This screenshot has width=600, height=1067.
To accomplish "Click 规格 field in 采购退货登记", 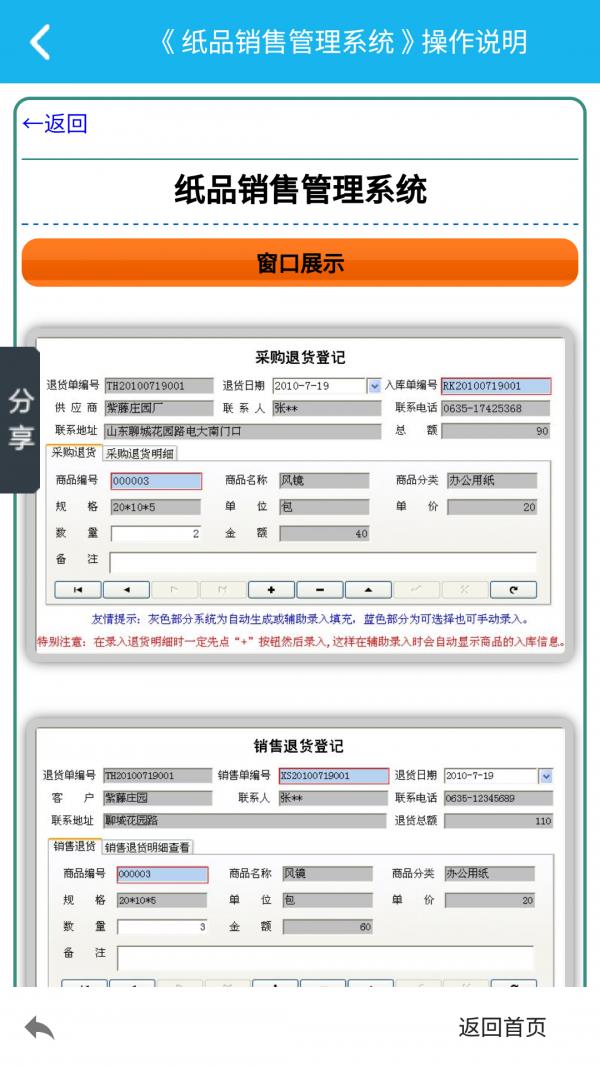I will tap(156, 508).
